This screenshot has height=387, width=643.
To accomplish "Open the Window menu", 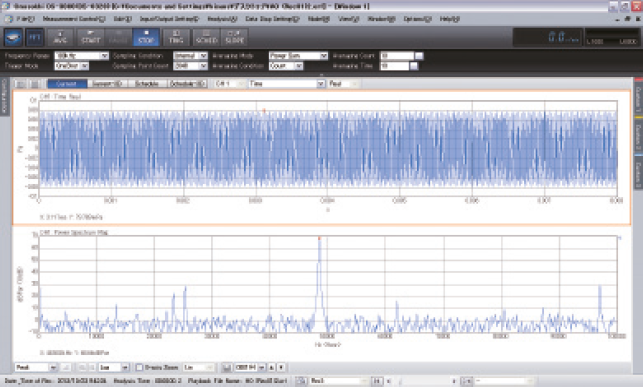I will pos(381,19).
